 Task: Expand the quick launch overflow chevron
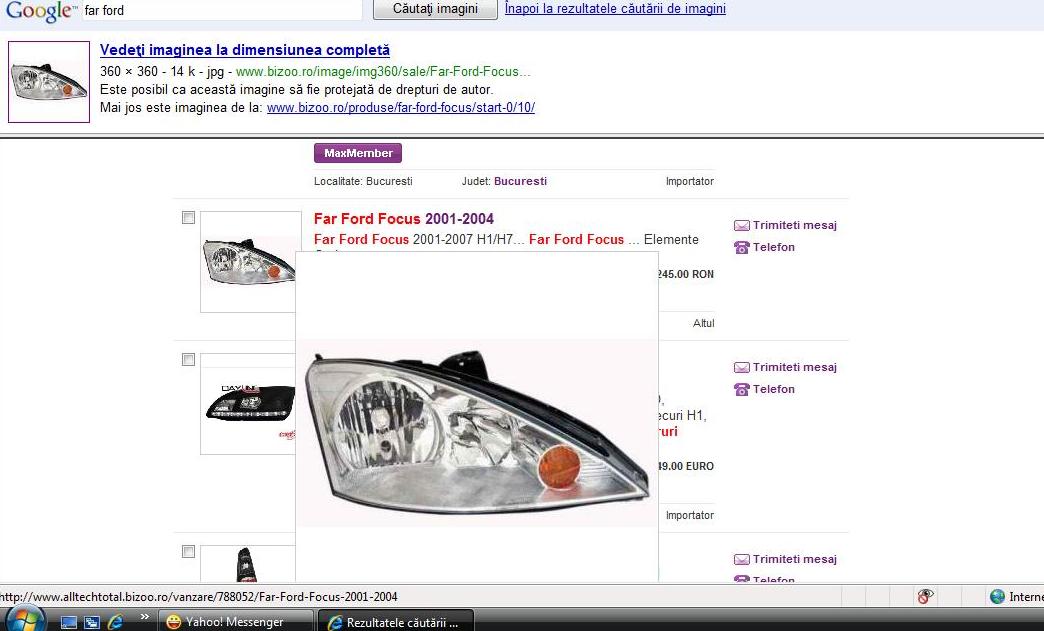click(144, 618)
